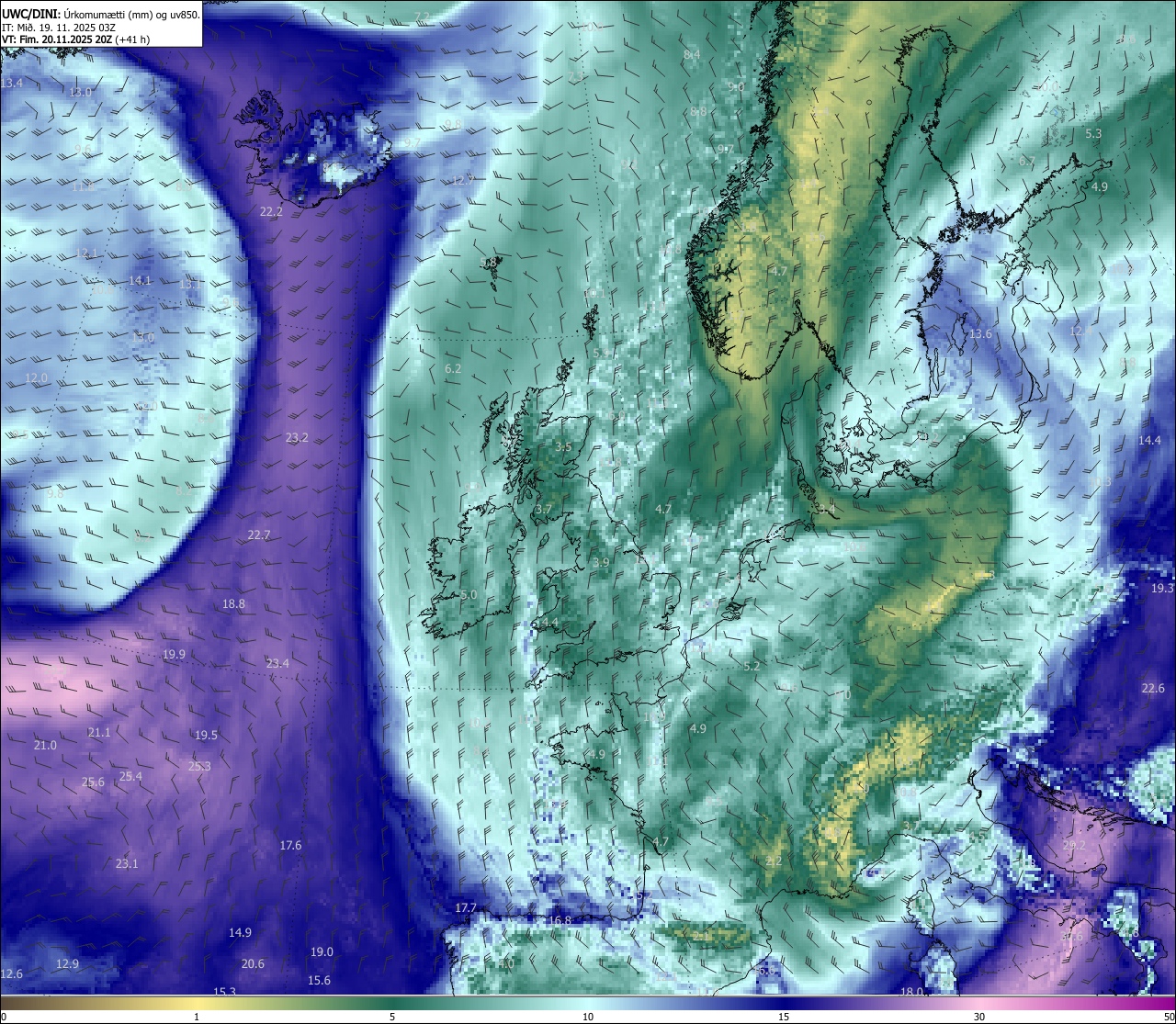Click the 23.1 value label
1176x1024 pixels.
click(x=127, y=864)
